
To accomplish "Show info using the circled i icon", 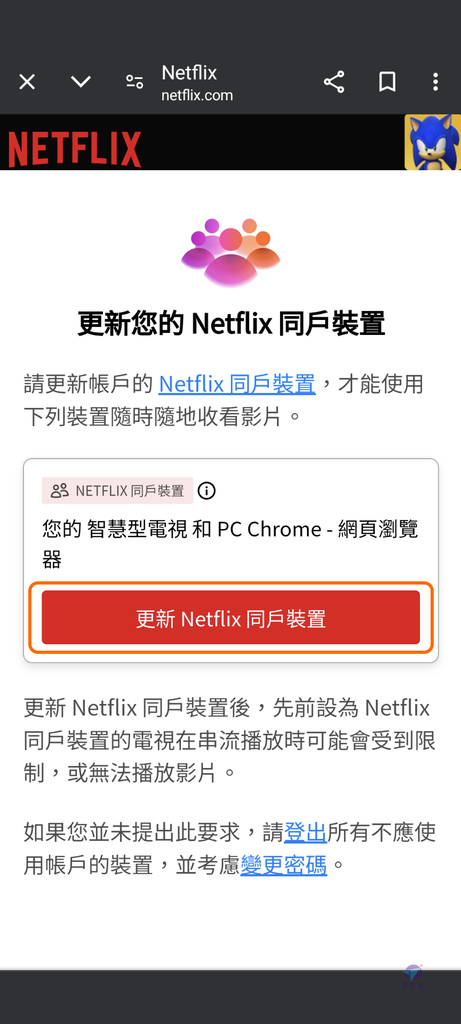I will [x=206, y=490].
